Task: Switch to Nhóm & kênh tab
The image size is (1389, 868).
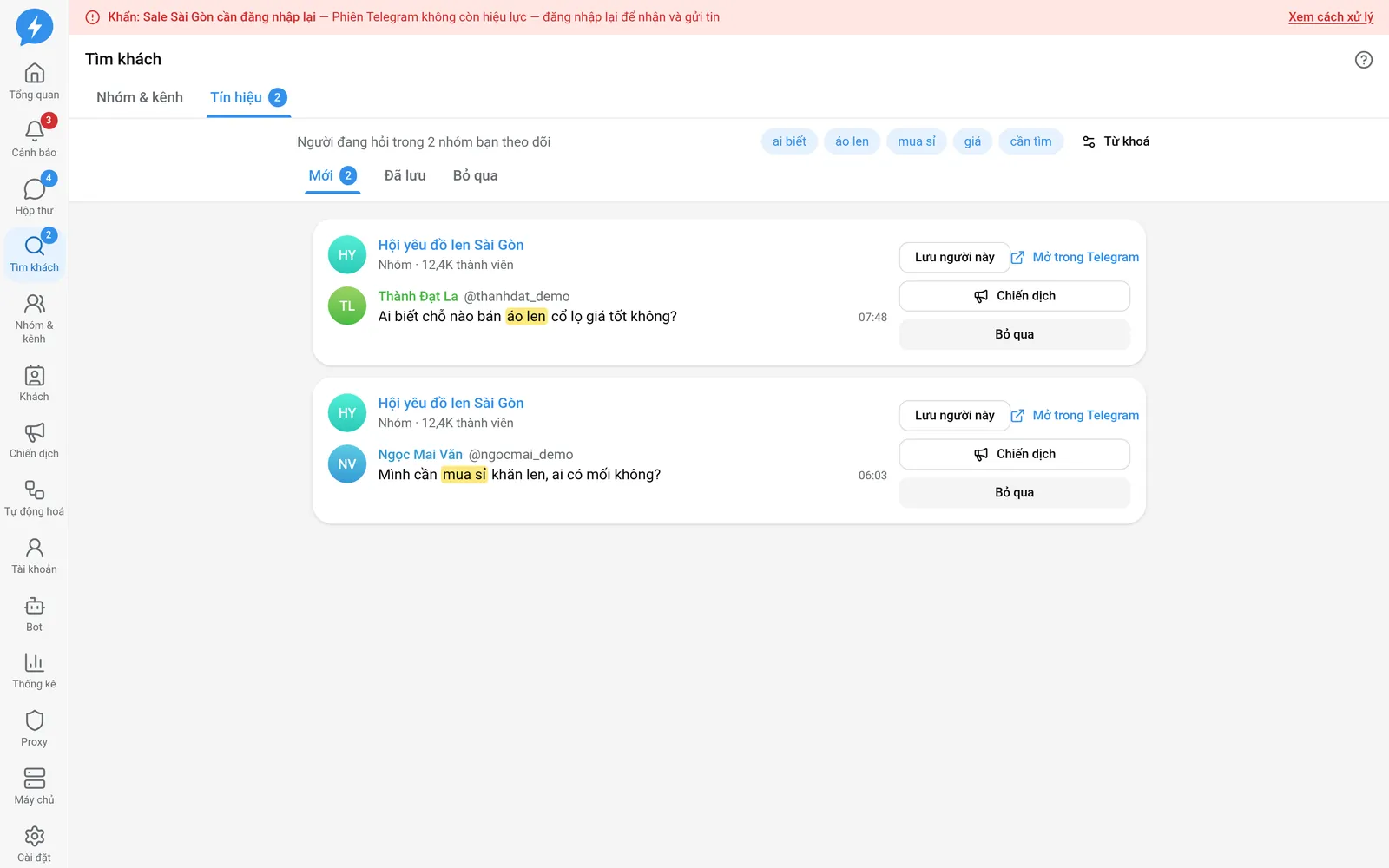Action: coord(140,97)
